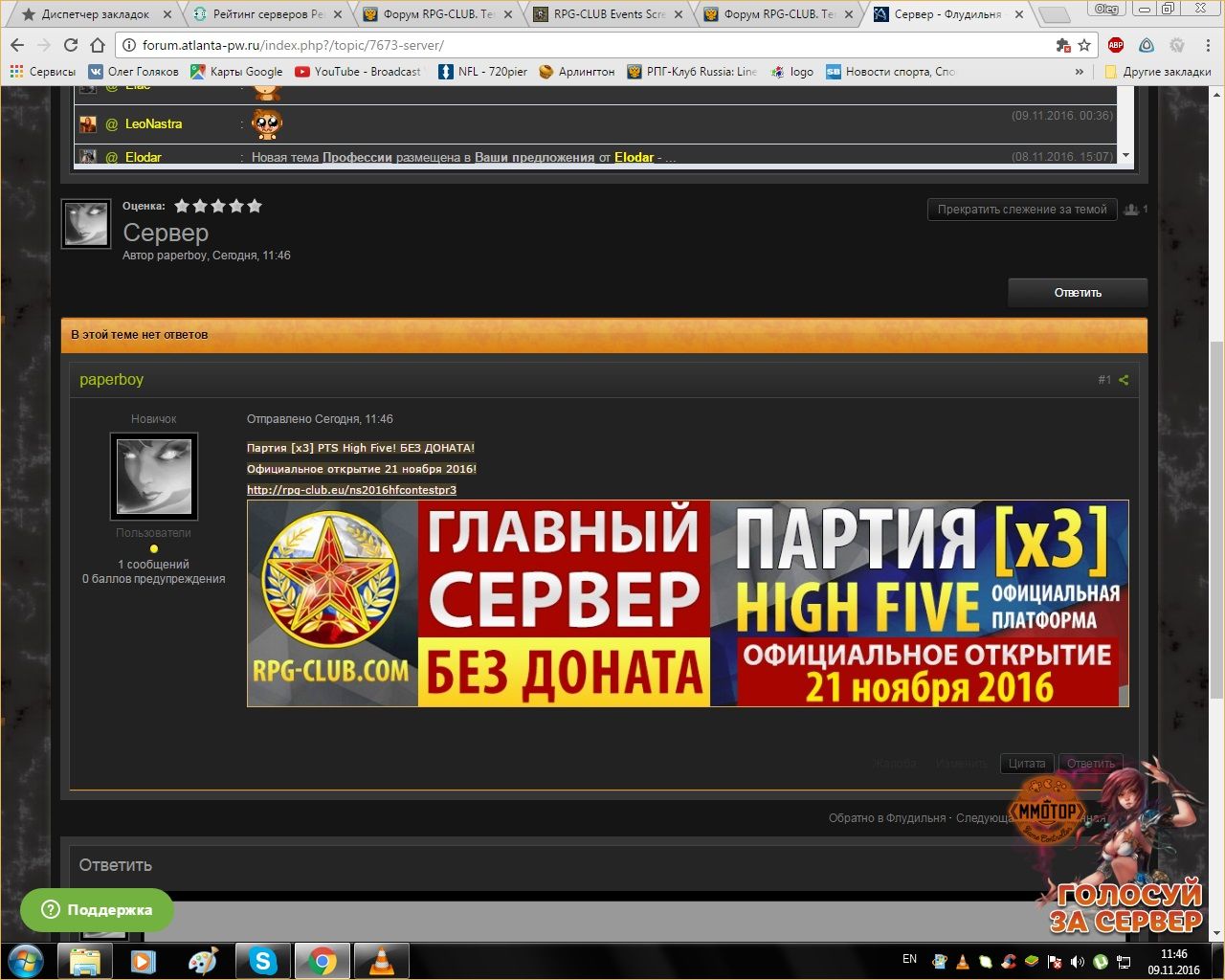
Task: Expand the hidden bookmarks chevron
Action: point(1080,72)
